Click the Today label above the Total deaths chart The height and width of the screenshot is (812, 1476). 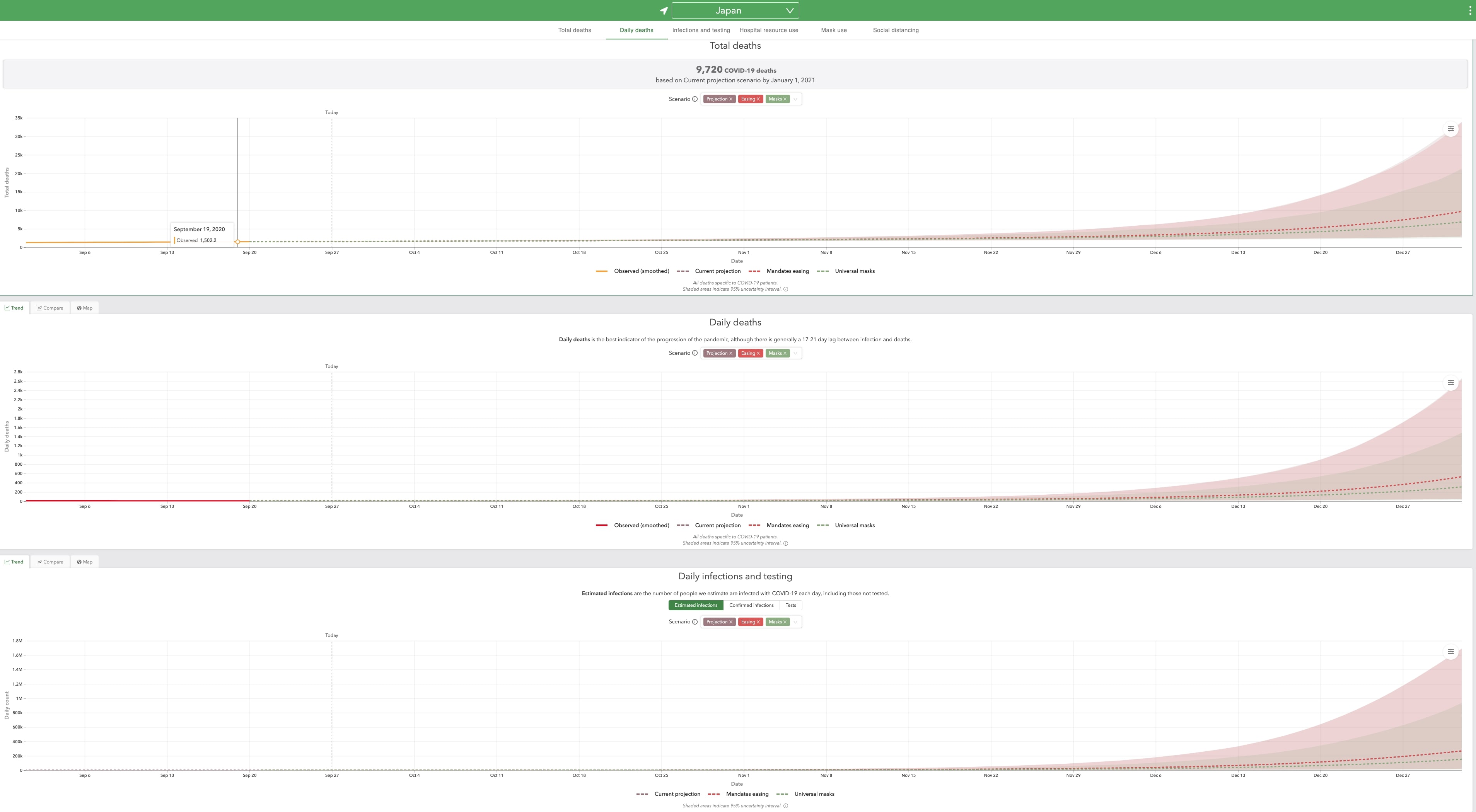tap(332, 112)
